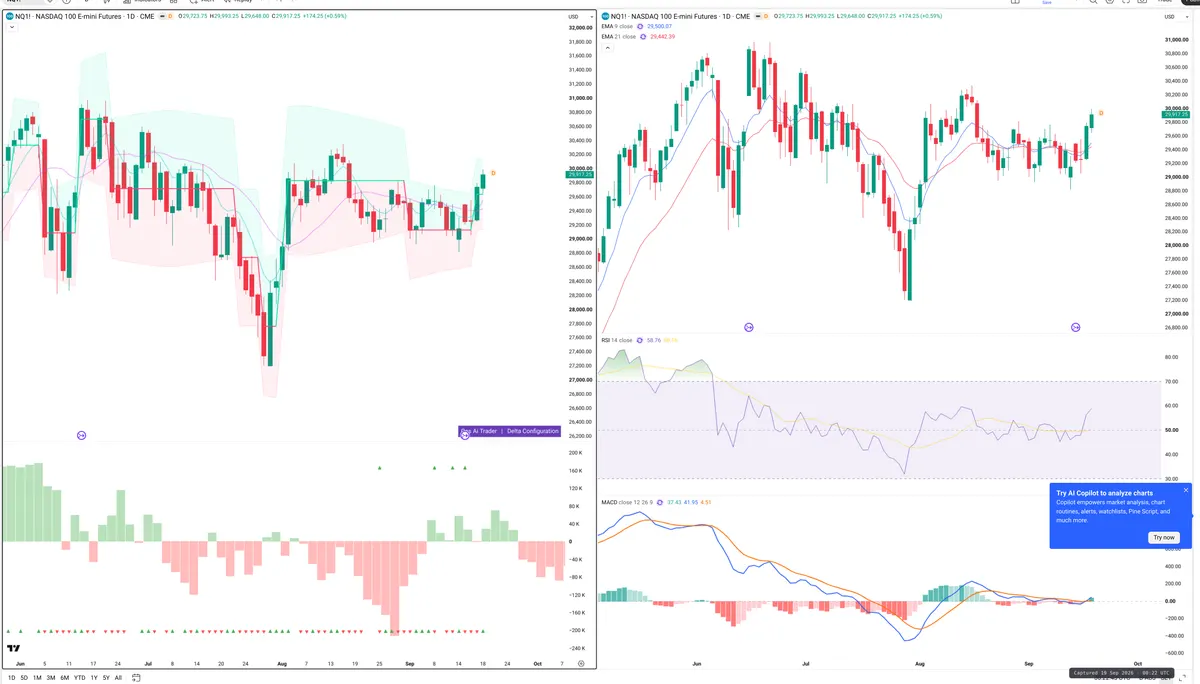Click the current price label 29,917.25 on right axis
This screenshot has width=1200, height=684.
click(1175, 115)
